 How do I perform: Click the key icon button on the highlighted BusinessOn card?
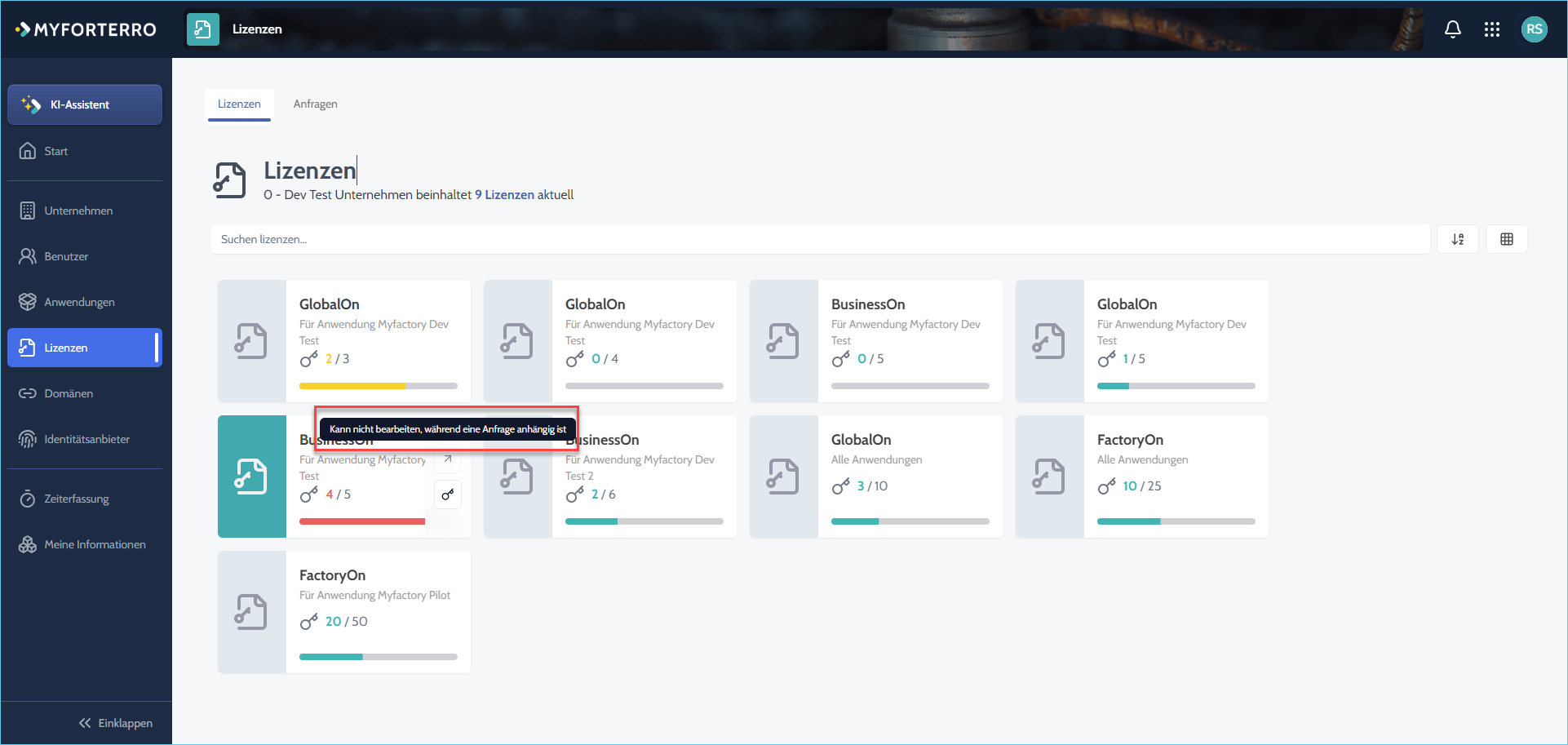pyautogui.click(x=448, y=494)
